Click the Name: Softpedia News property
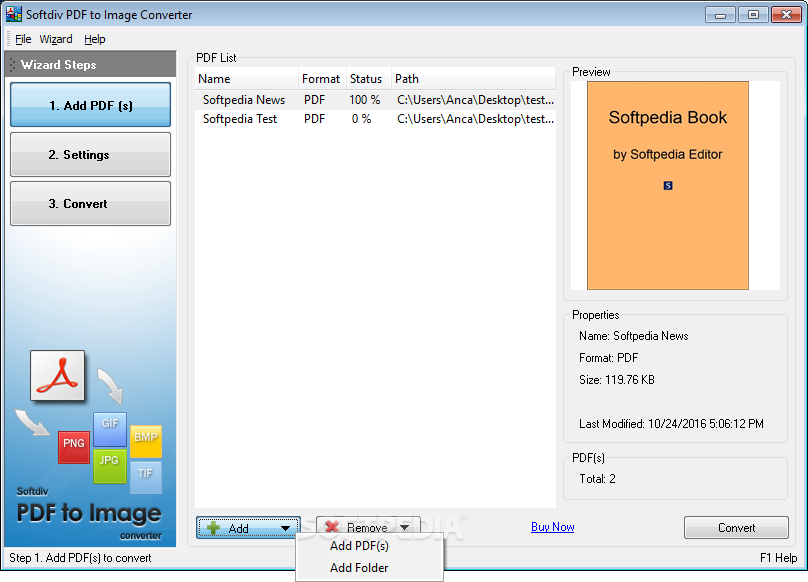The image size is (808, 582). (634, 336)
